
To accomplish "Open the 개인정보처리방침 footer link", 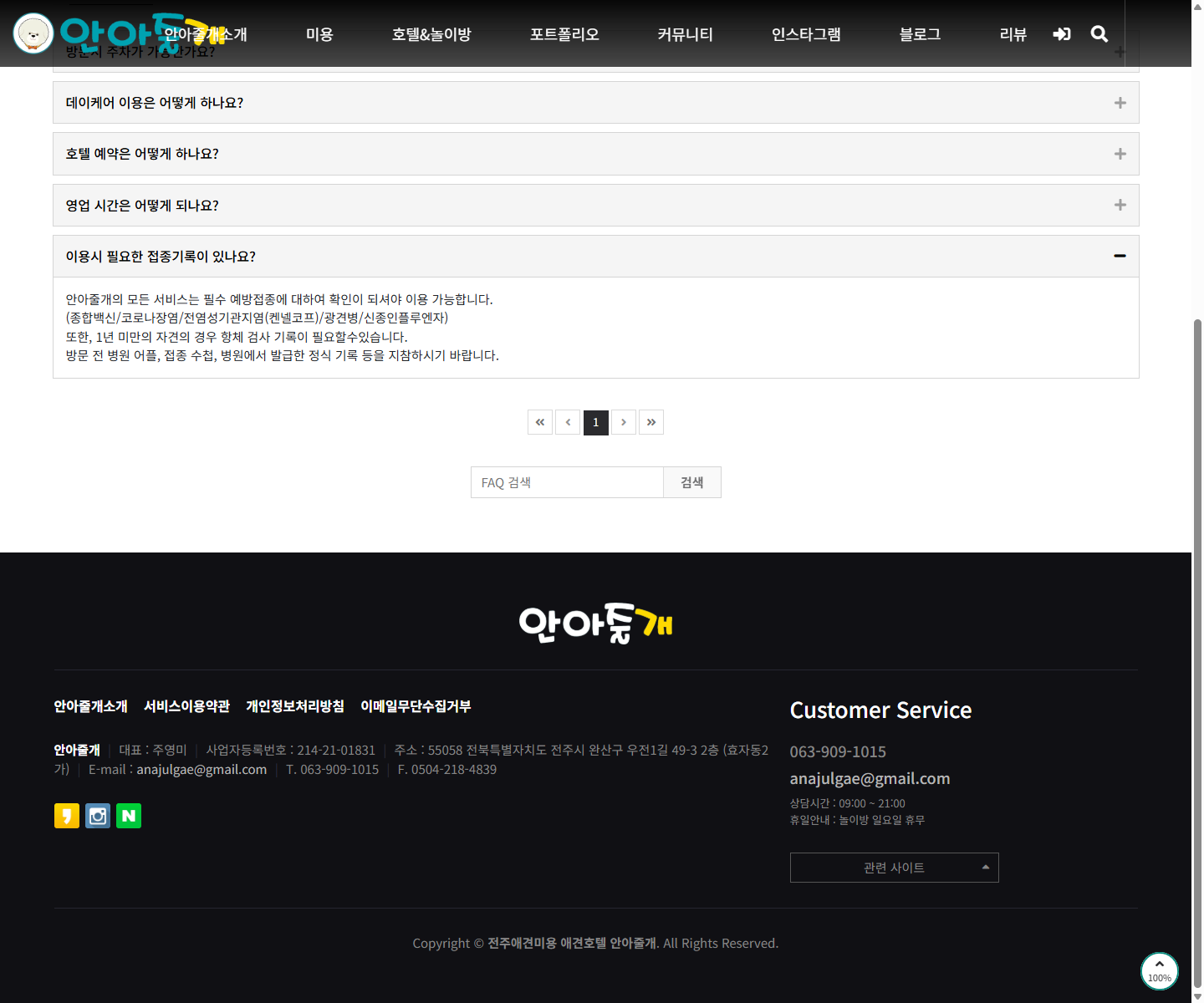I will point(295,706).
